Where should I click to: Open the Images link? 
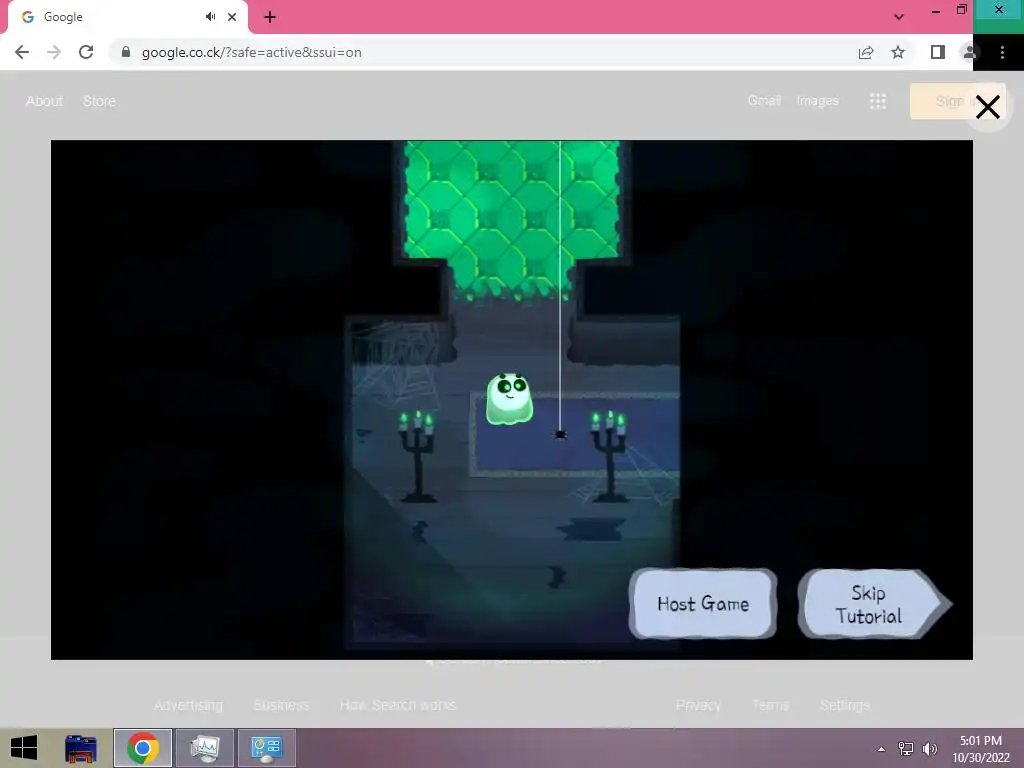[x=817, y=101]
